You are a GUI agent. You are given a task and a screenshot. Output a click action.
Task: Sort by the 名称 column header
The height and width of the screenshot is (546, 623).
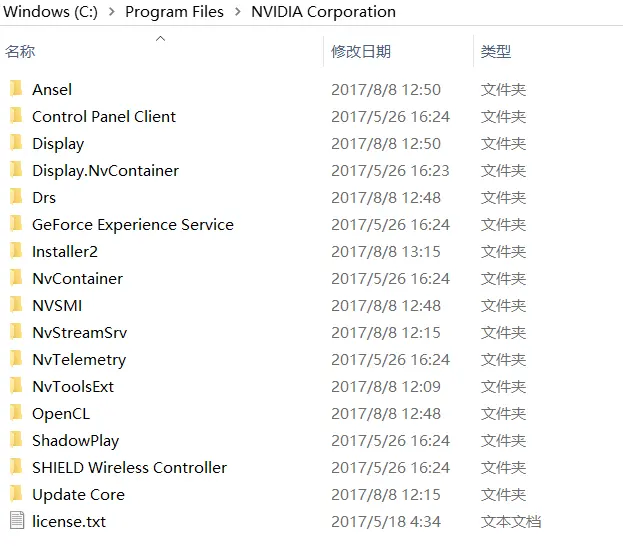[20, 52]
